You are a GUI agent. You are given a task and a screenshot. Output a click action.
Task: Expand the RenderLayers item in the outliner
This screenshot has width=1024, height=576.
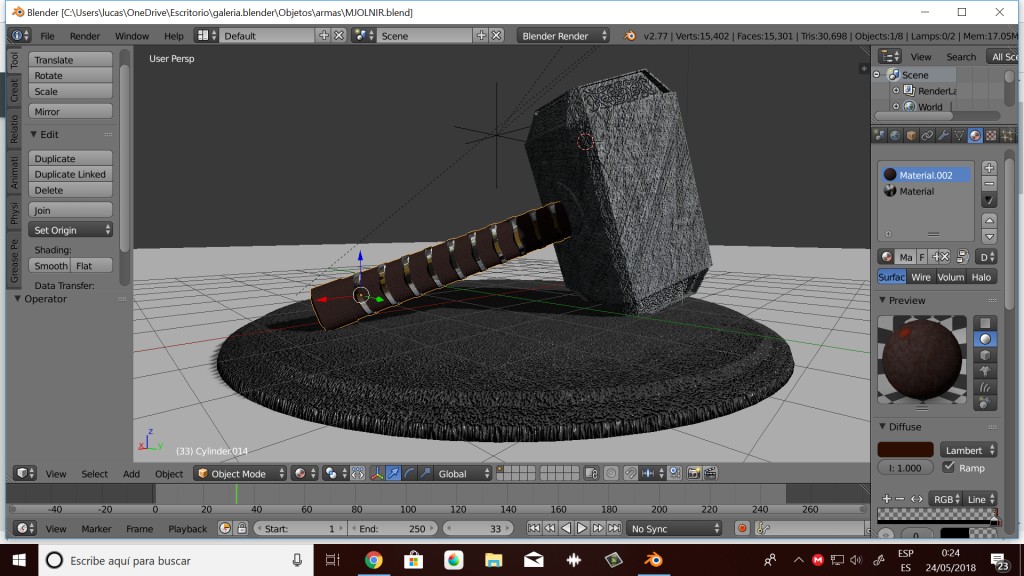897,90
